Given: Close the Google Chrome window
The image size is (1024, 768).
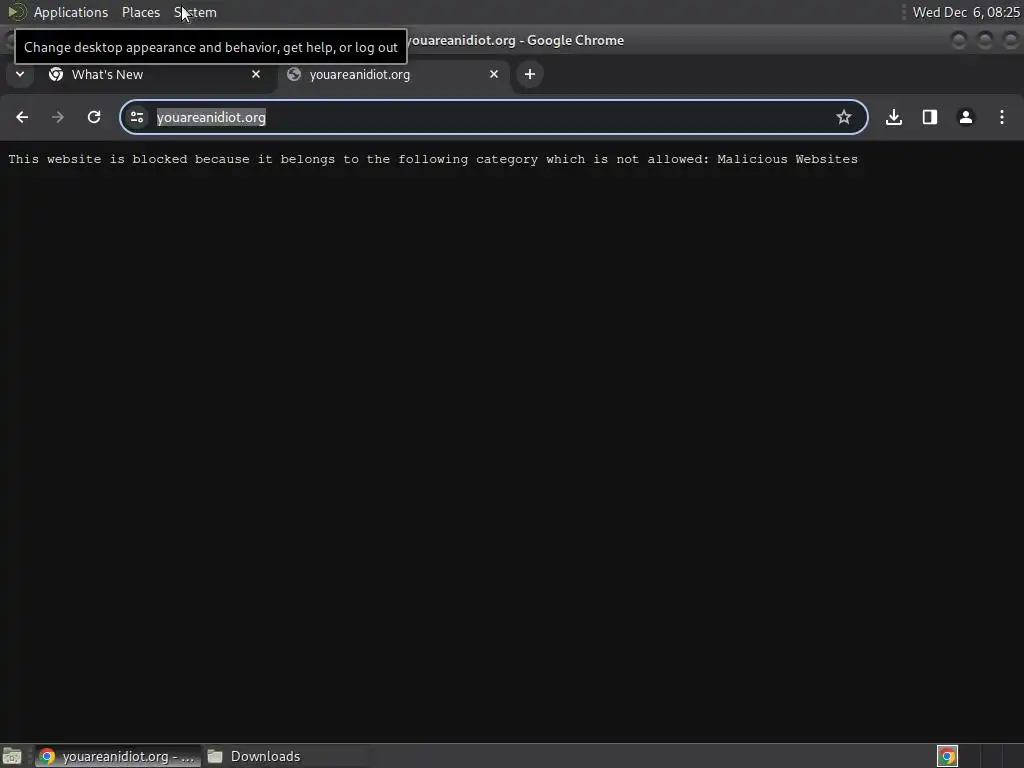Looking at the screenshot, I should (1010, 40).
